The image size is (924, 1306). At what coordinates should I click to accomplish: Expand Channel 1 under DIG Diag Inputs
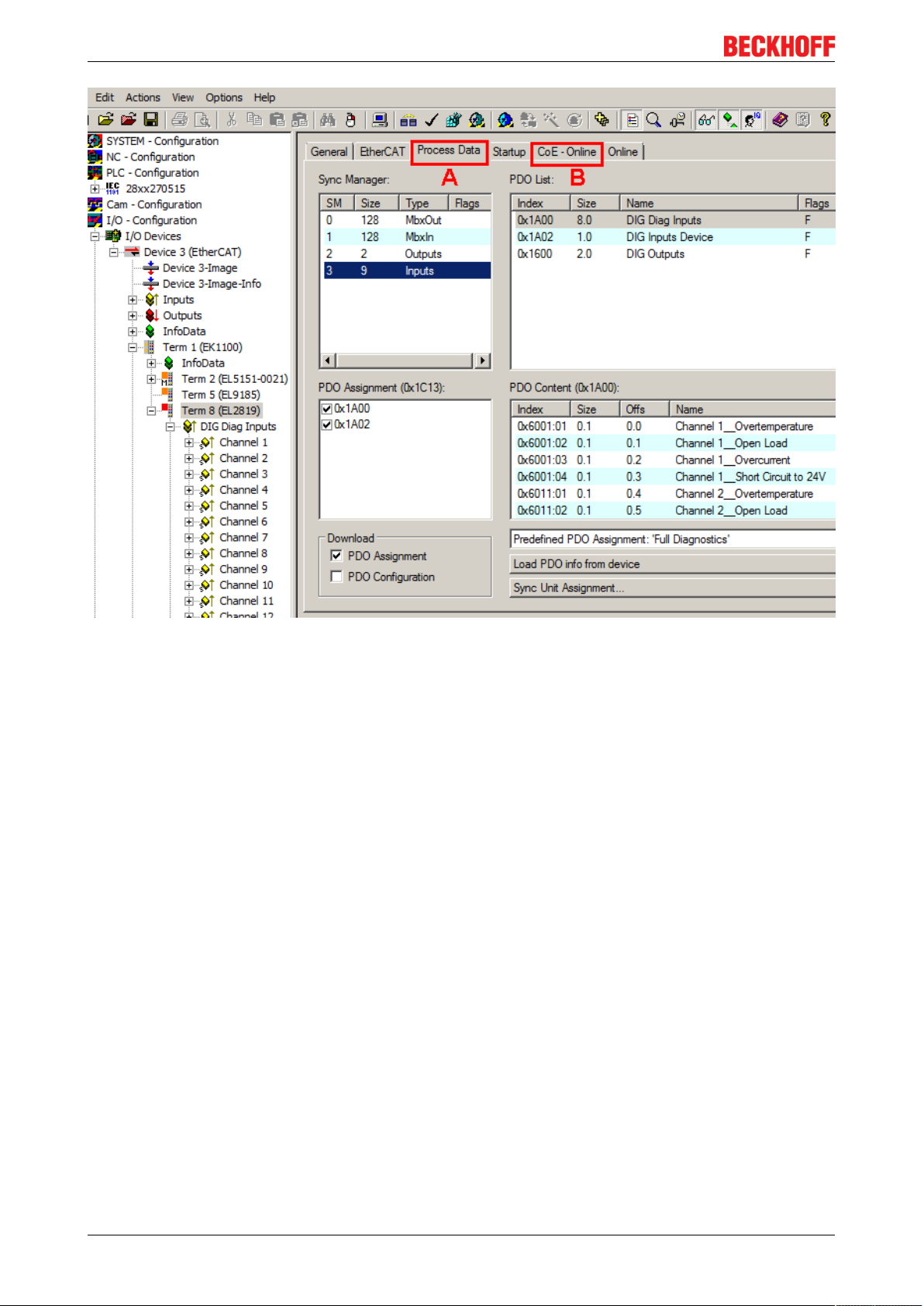click(x=189, y=443)
